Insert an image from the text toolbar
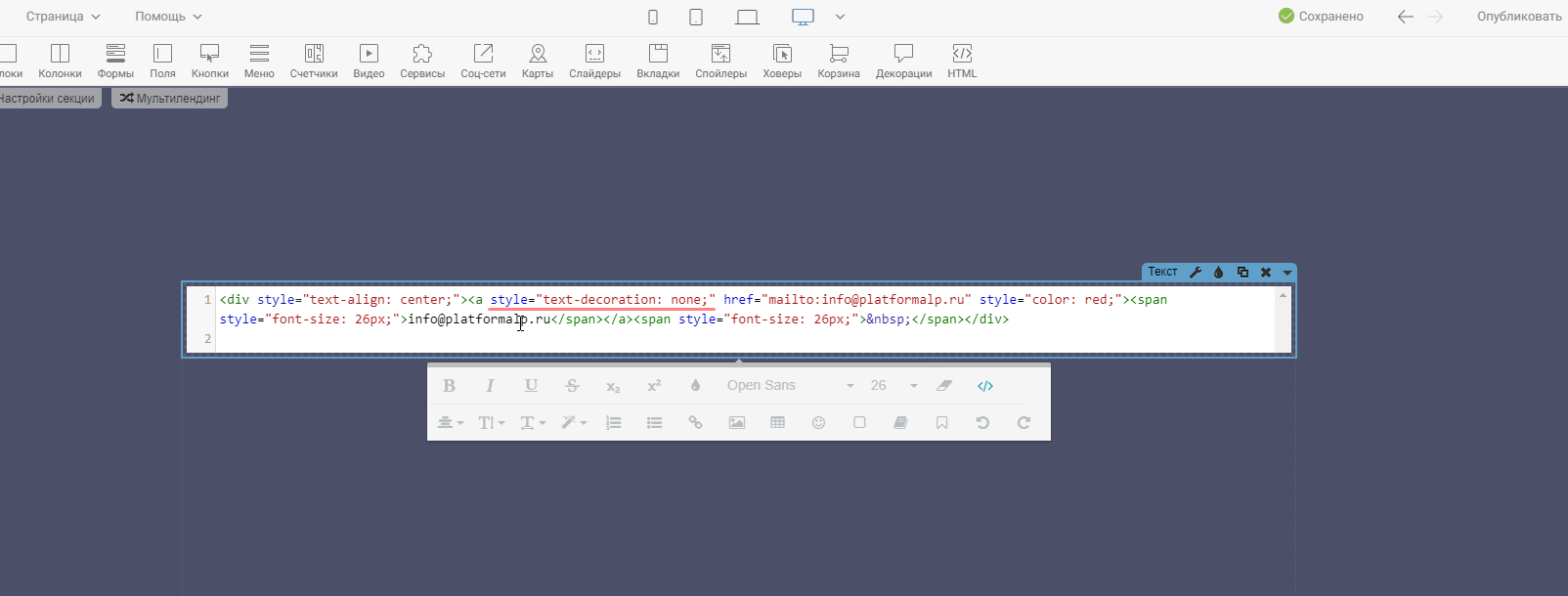The width and height of the screenshot is (1568, 596). pyautogui.click(x=736, y=423)
